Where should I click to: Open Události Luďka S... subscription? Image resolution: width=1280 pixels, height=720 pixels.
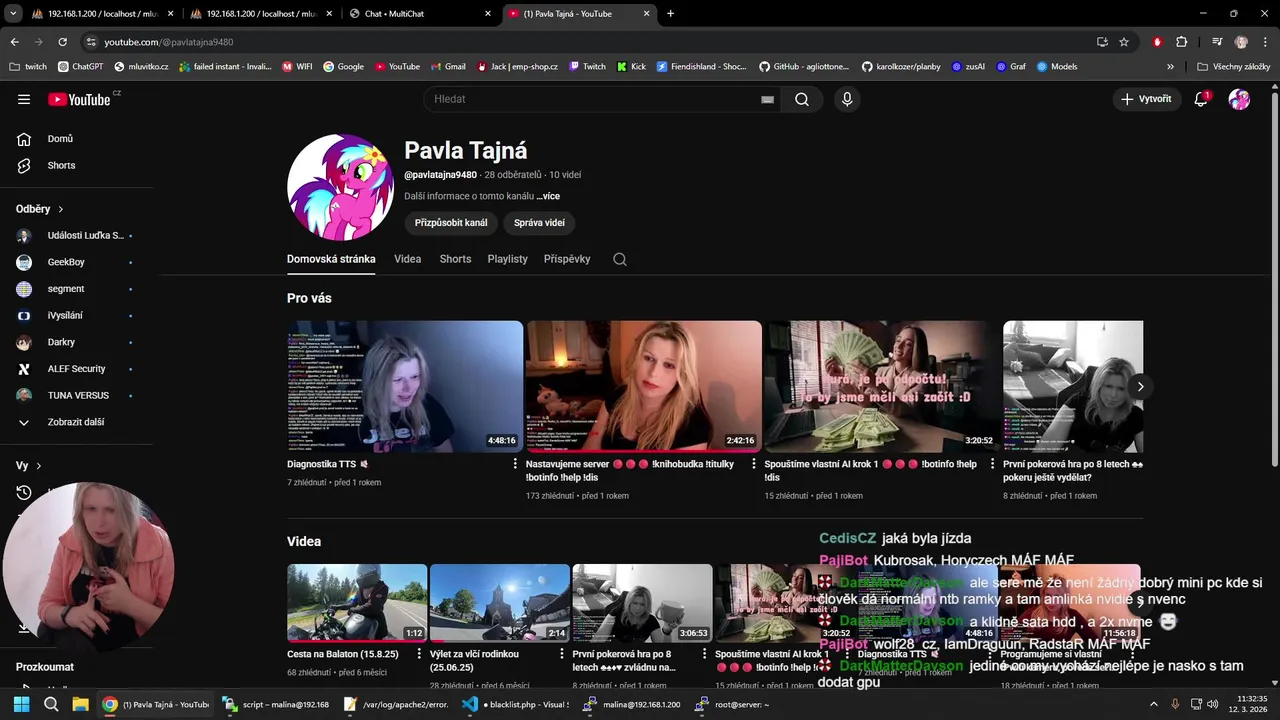pos(85,236)
